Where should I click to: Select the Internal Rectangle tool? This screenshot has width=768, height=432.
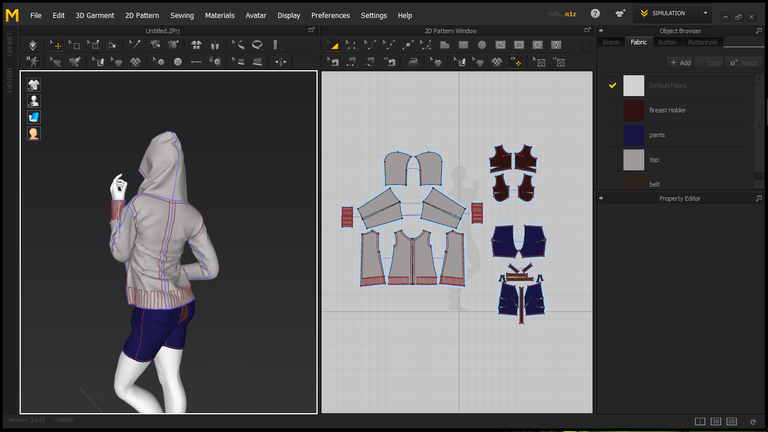[519, 45]
